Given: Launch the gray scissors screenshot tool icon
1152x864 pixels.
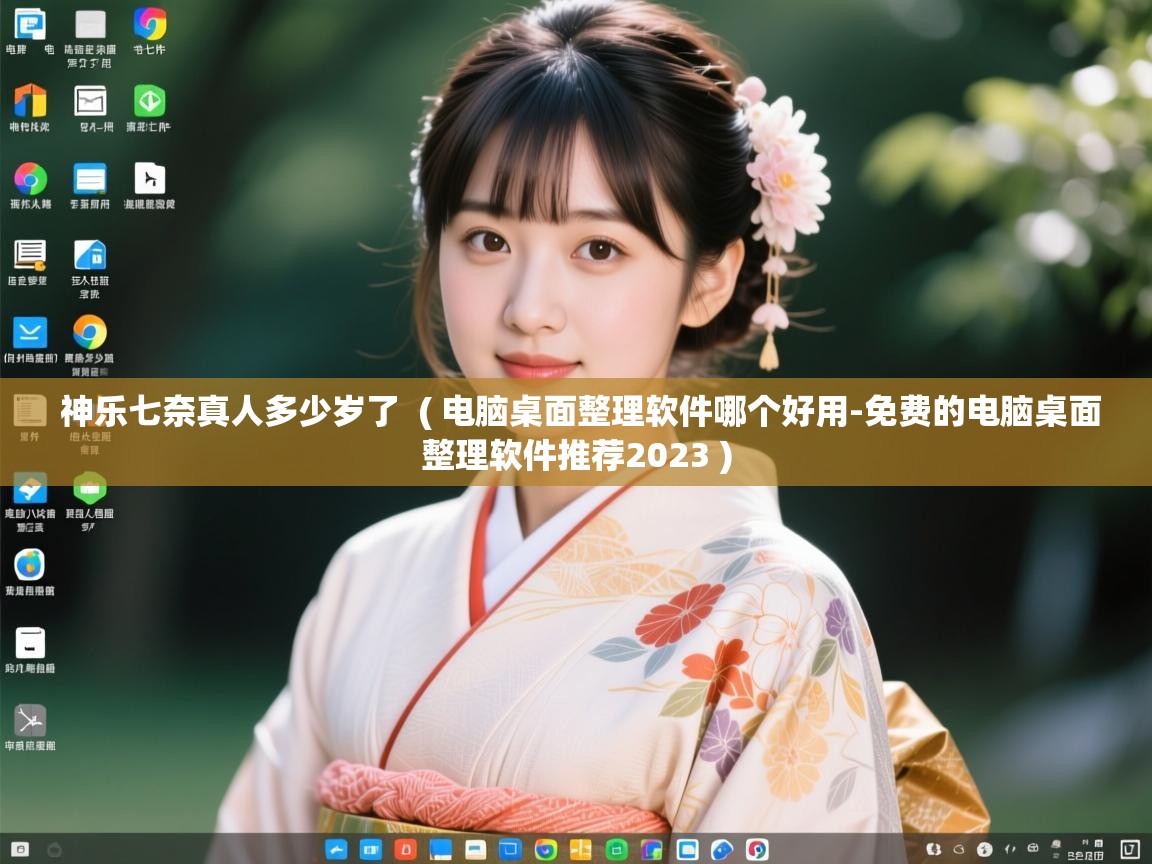Looking at the screenshot, I should [x=29, y=719].
